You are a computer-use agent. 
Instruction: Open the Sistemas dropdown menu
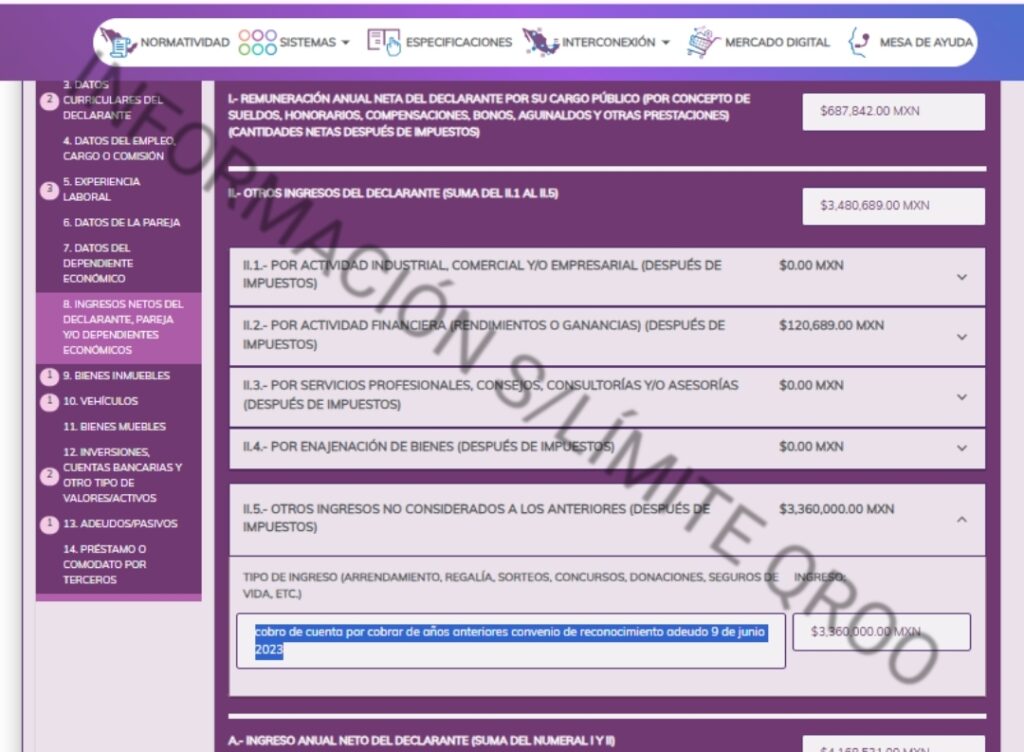click(x=314, y=43)
